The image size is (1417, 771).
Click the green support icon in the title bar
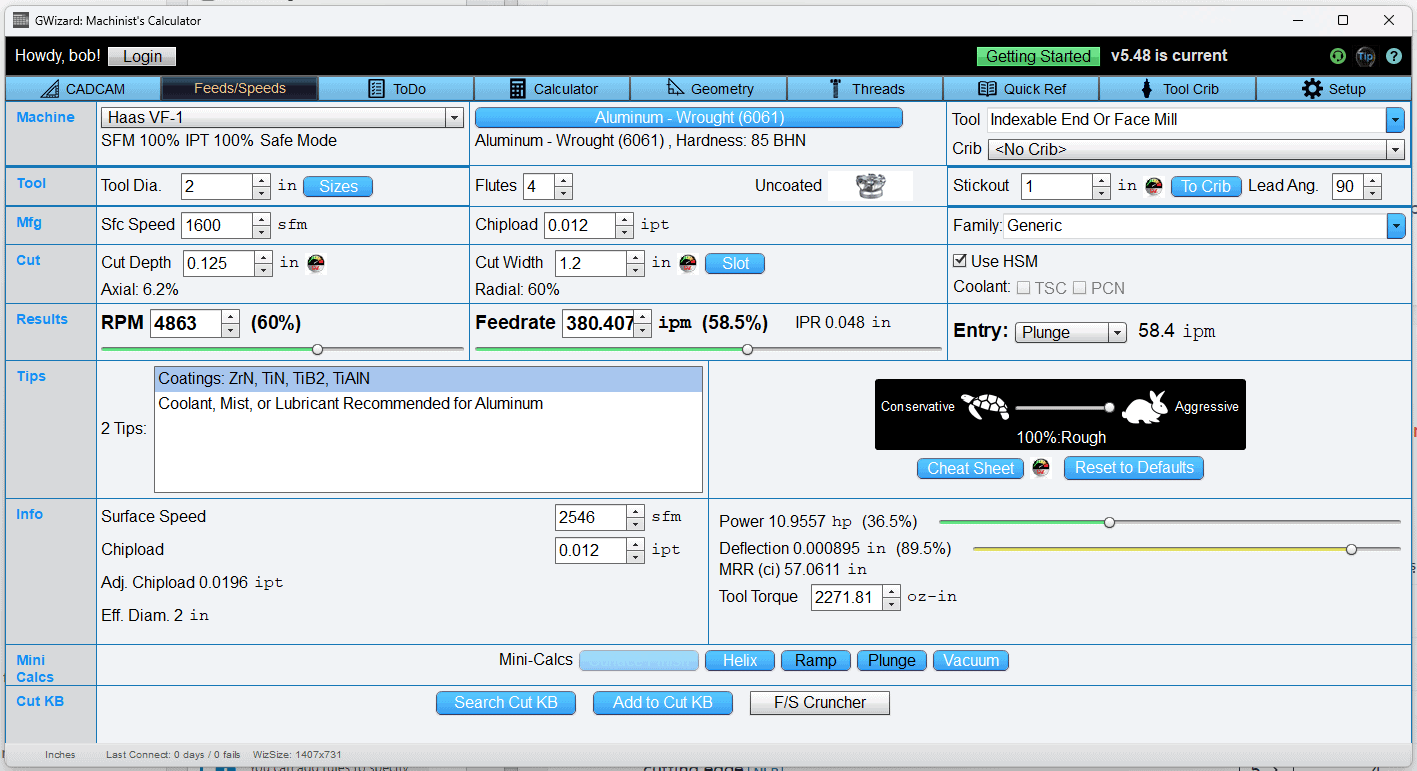pos(1338,56)
